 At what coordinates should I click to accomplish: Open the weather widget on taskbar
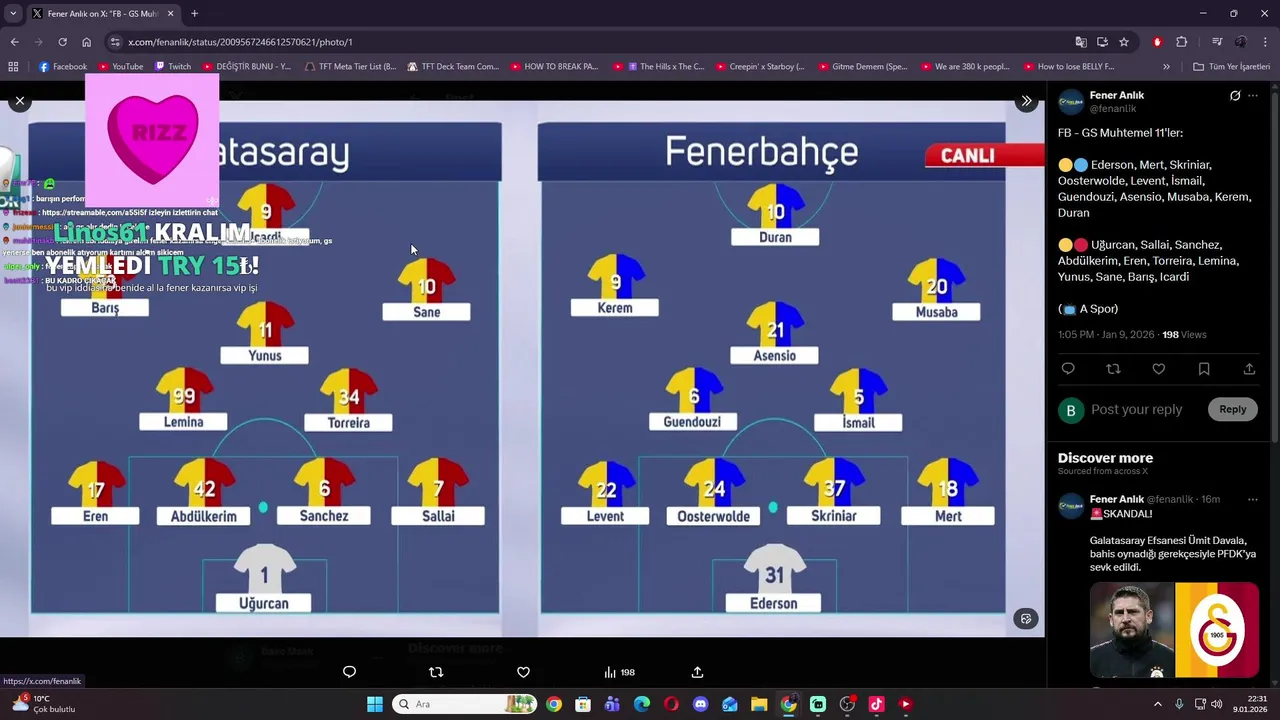coord(42,704)
